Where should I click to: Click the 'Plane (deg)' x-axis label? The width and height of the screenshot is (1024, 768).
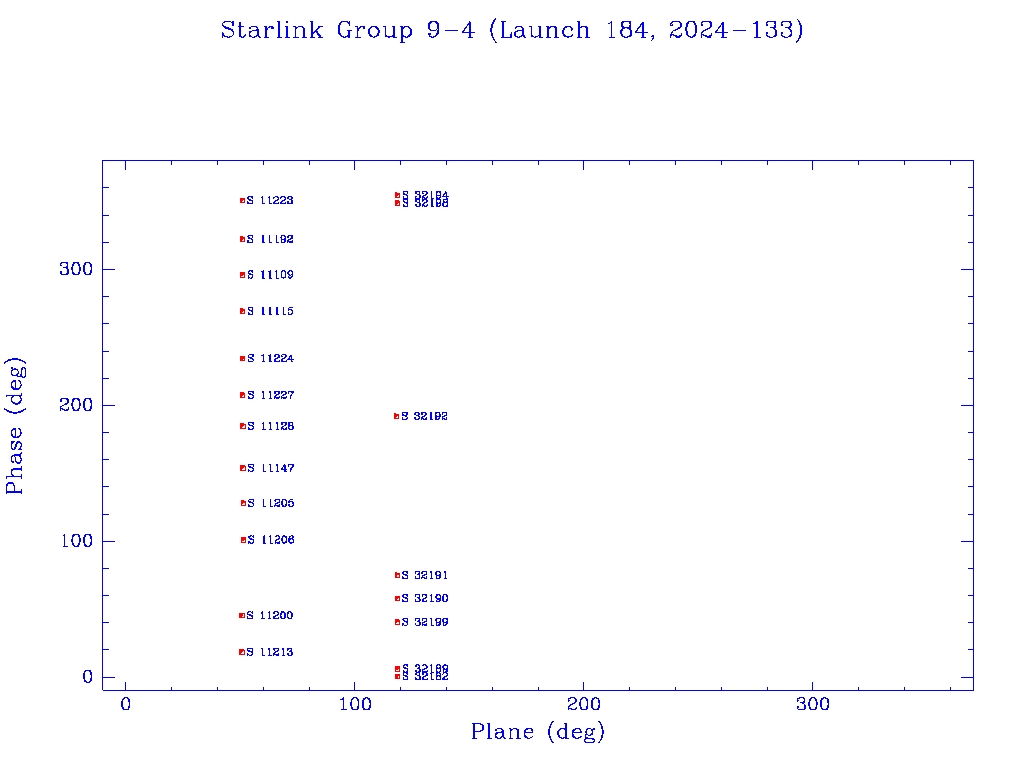point(538,731)
